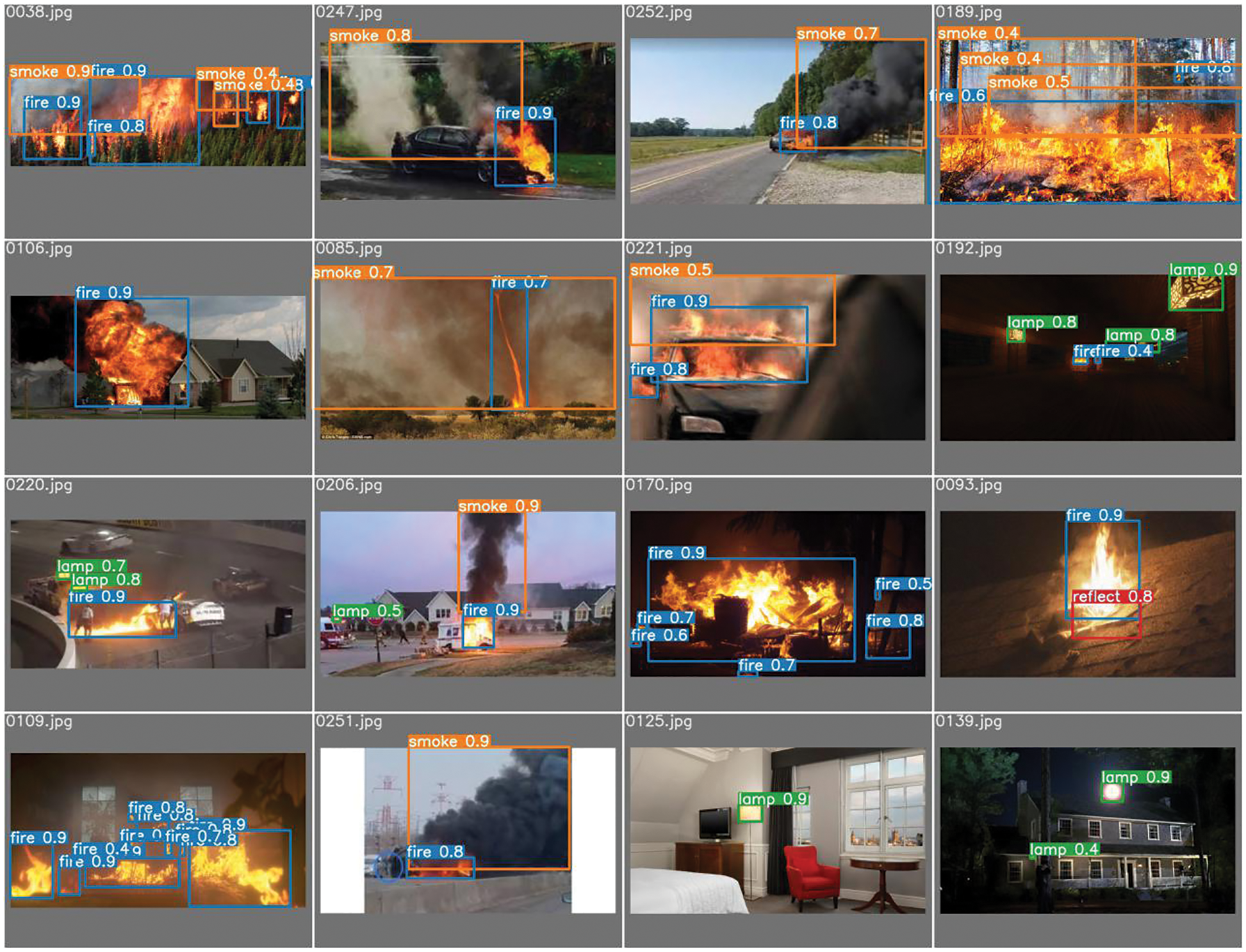Image resolution: width=1246 pixels, height=952 pixels.
Task: Click 'smoke 0.7' label in 0085.jpg
Action: click(x=353, y=272)
